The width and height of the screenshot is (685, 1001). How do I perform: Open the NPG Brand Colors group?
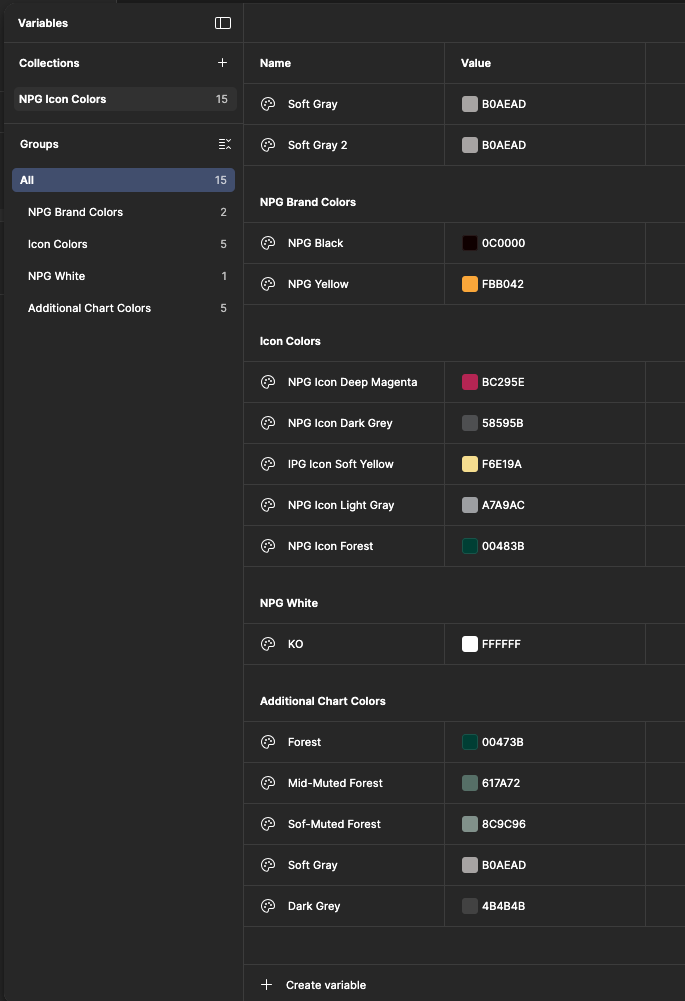123,212
